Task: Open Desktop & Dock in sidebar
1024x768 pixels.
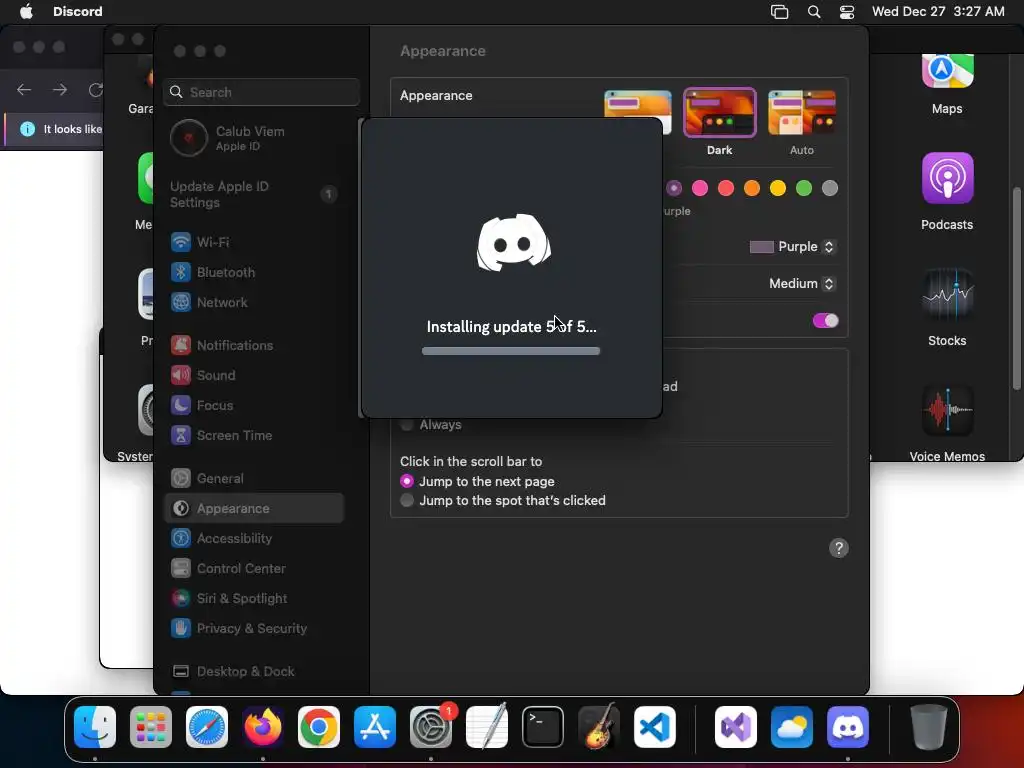Action: tap(254, 671)
